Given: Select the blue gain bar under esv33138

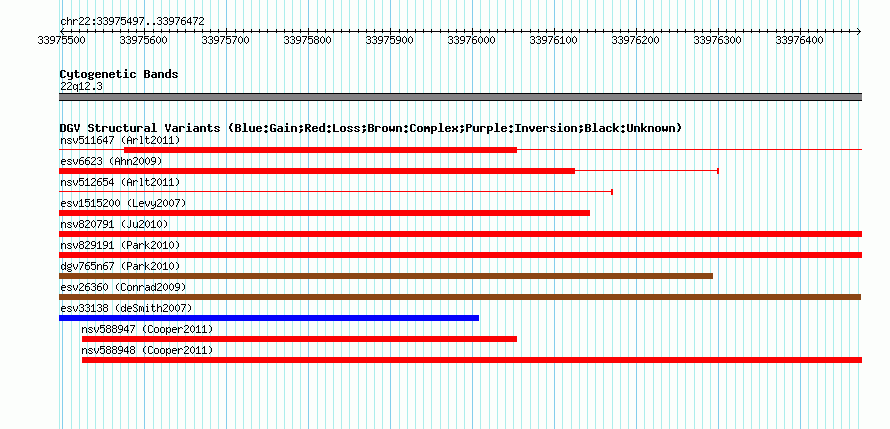Looking at the screenshot, I should [x=269, y=318].
